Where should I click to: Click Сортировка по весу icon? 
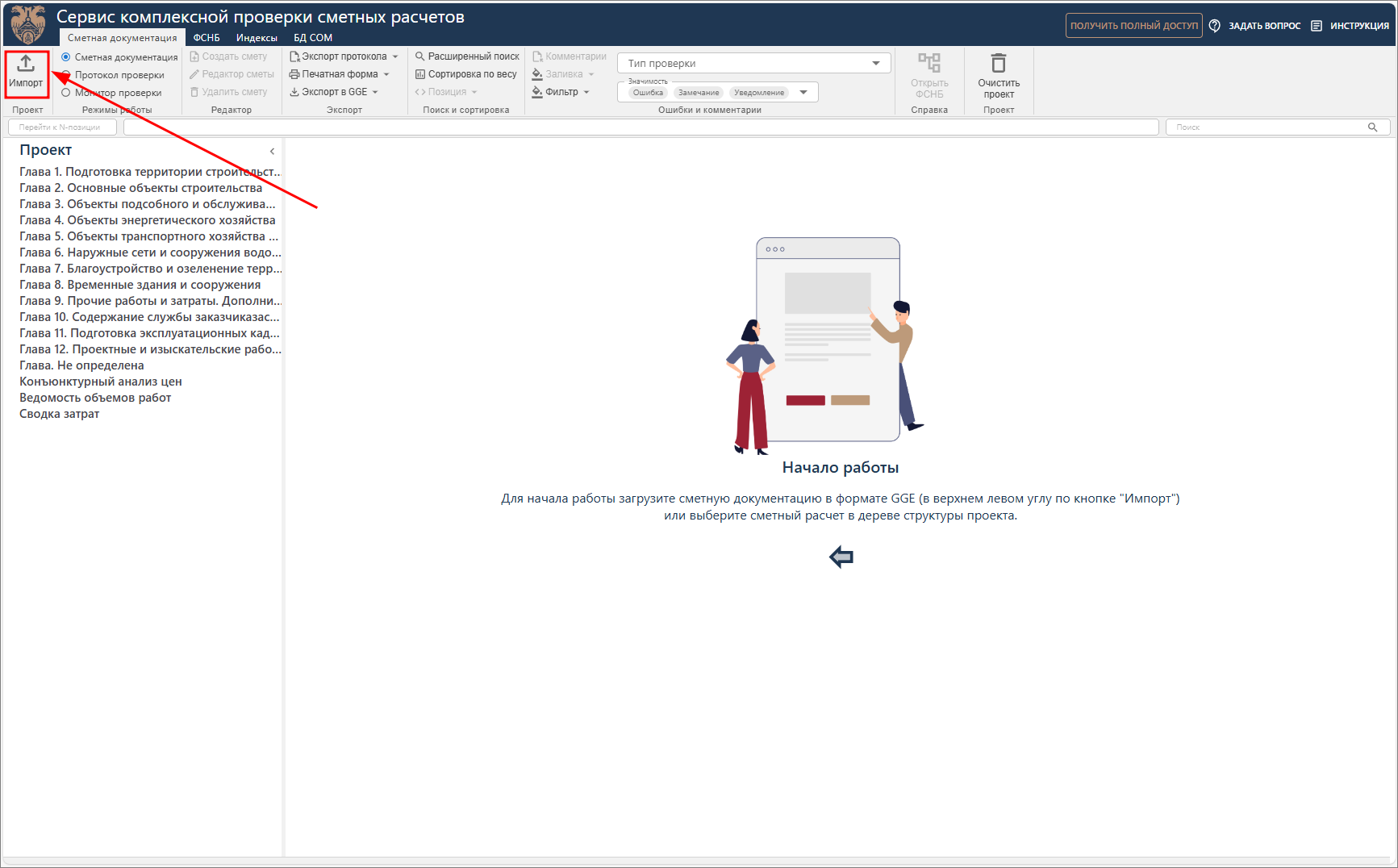(x=419, y=74)
